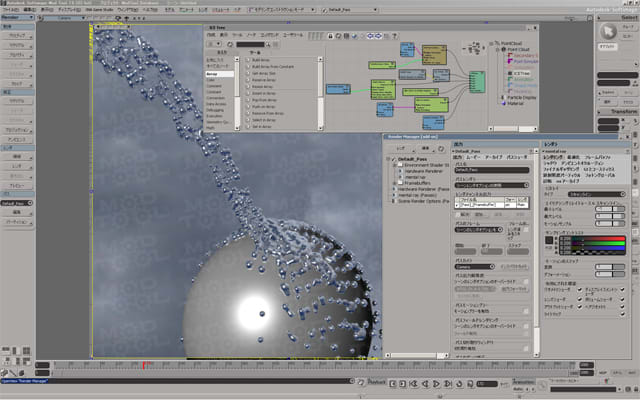Open help via question mark icon in ICE Tree
The width and height of the screenshot is (640, 400).
(394, 36)
